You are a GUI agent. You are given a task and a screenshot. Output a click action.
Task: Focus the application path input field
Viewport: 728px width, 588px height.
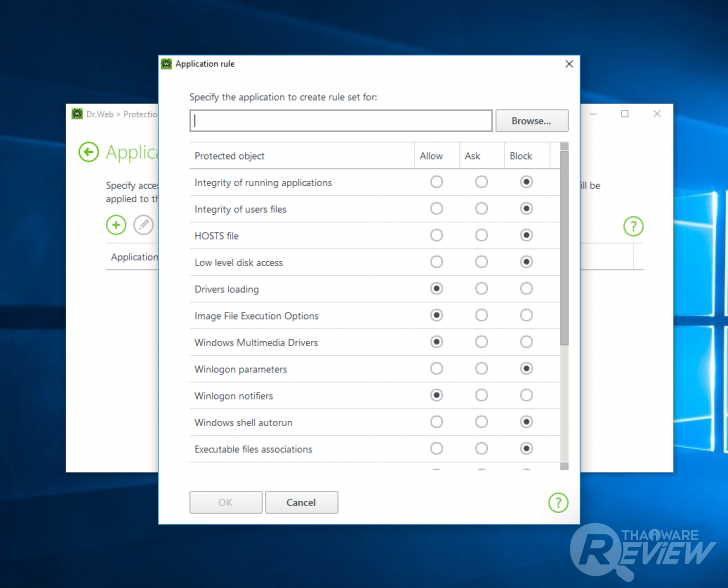click(x=341, y=121)
